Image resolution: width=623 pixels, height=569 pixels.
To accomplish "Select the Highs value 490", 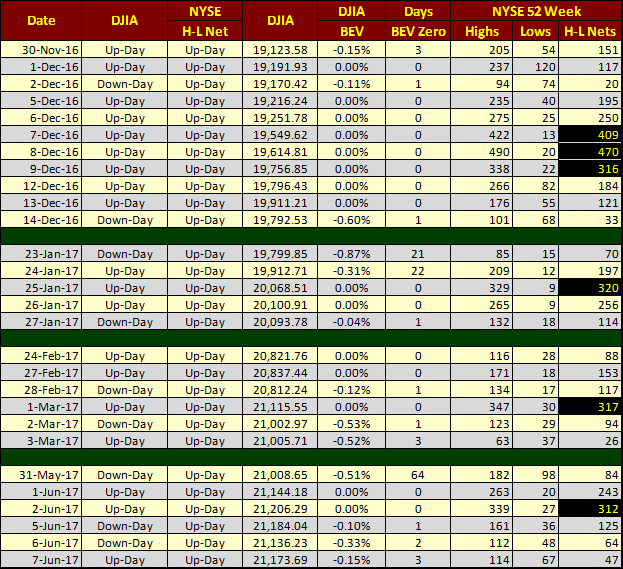I will pyautogui.click(x=482, y=152).
